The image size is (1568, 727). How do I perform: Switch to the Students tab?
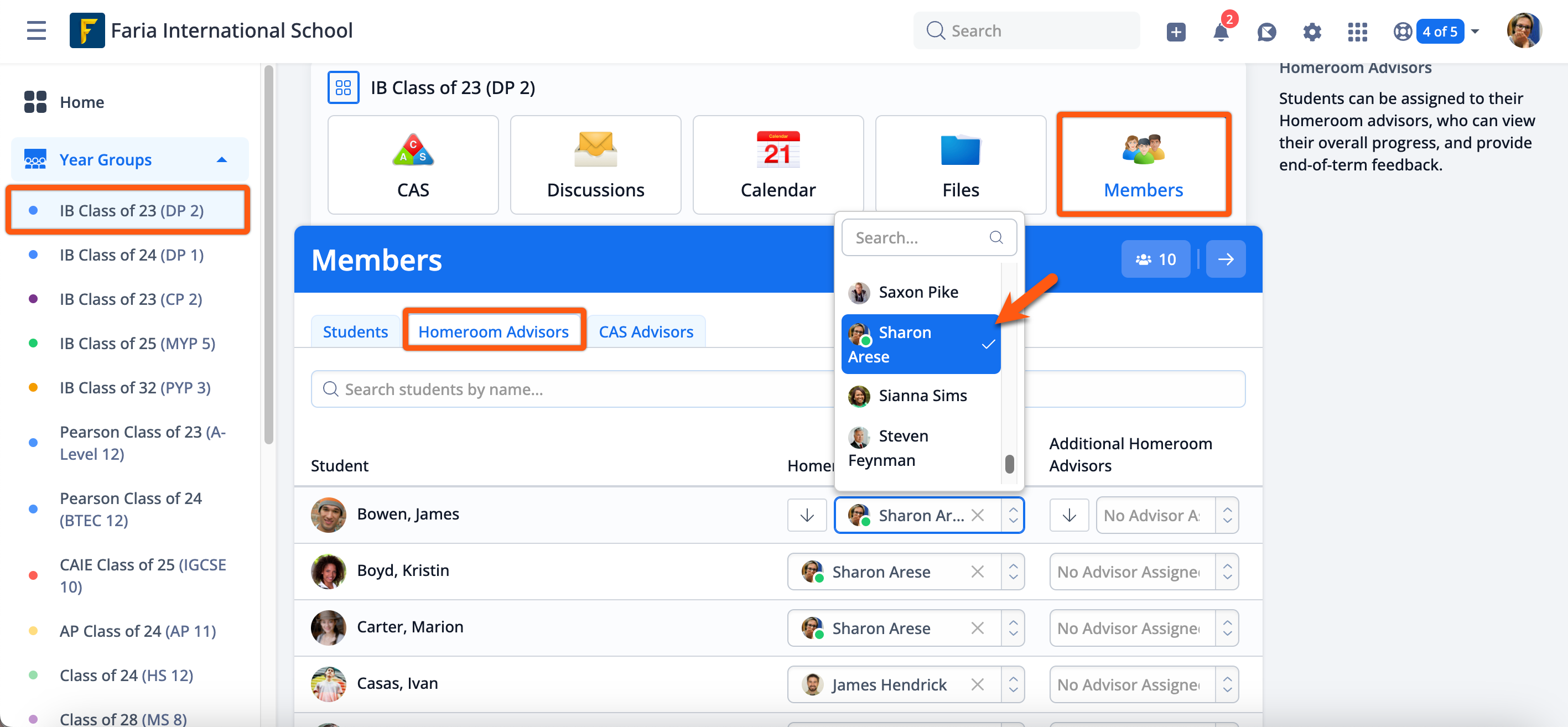pos(355,332)
